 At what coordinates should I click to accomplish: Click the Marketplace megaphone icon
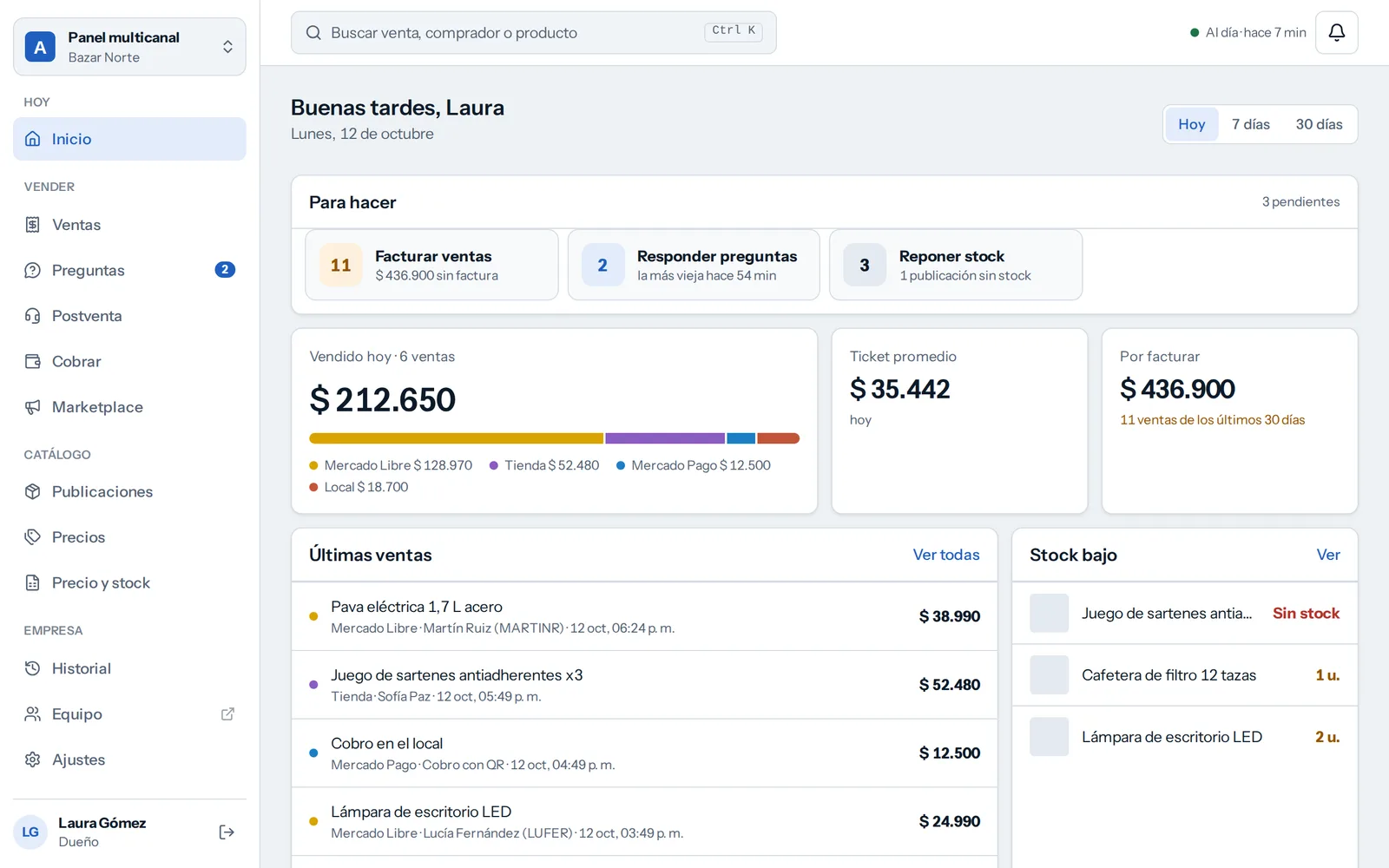(x=33, y=407)
